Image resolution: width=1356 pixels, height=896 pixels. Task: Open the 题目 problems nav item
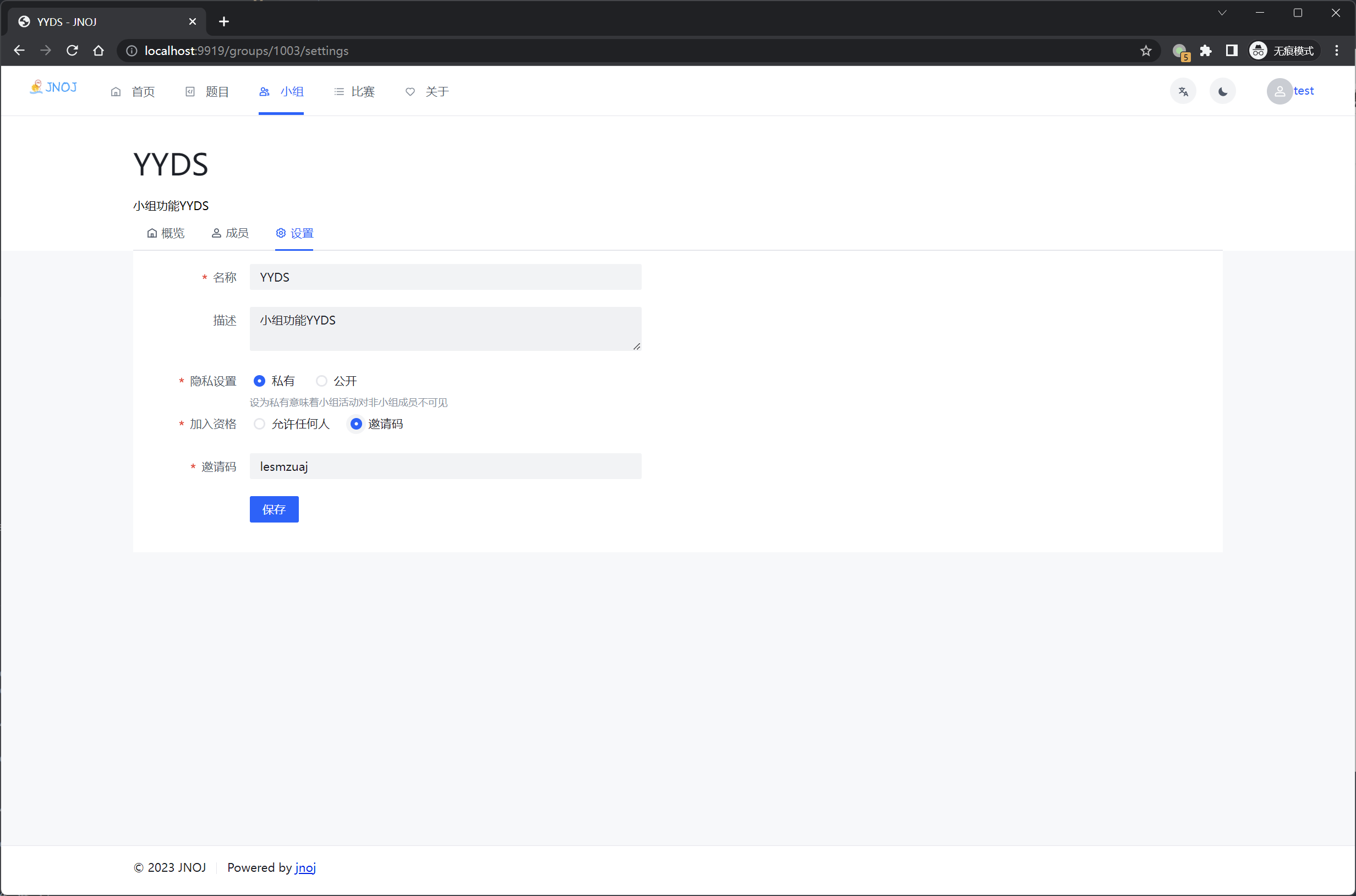[x=207, y=91]
